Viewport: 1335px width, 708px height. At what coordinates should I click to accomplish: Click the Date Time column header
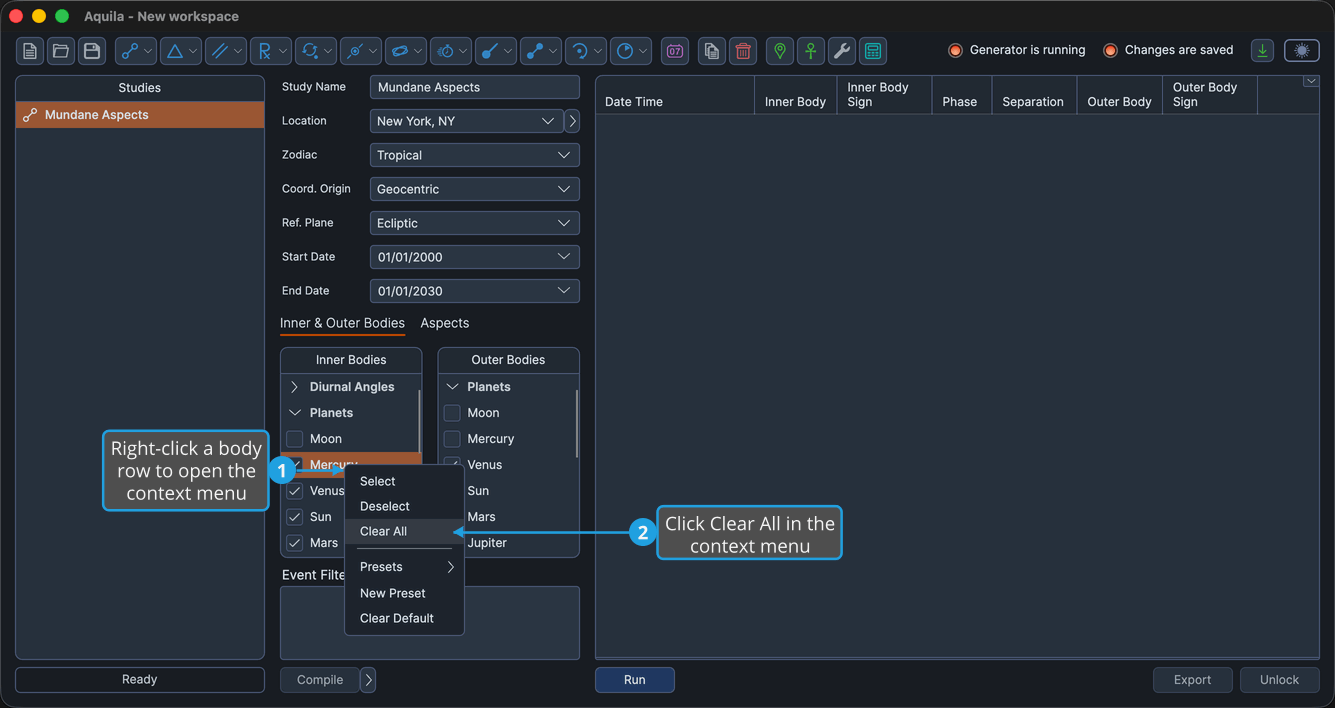pyautogui.click(x=675, y=95)
